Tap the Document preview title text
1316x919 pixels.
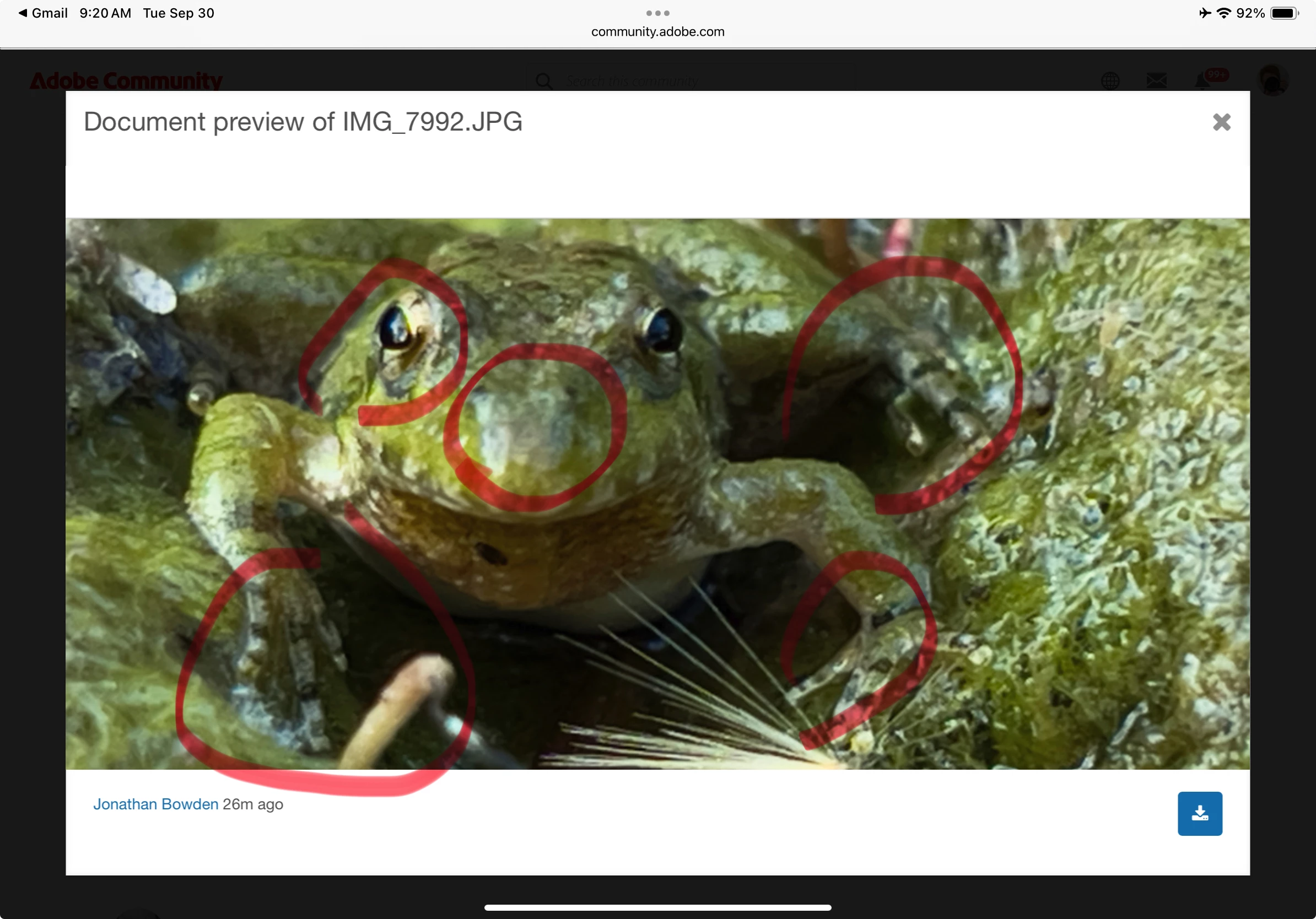tap(303, 121)
